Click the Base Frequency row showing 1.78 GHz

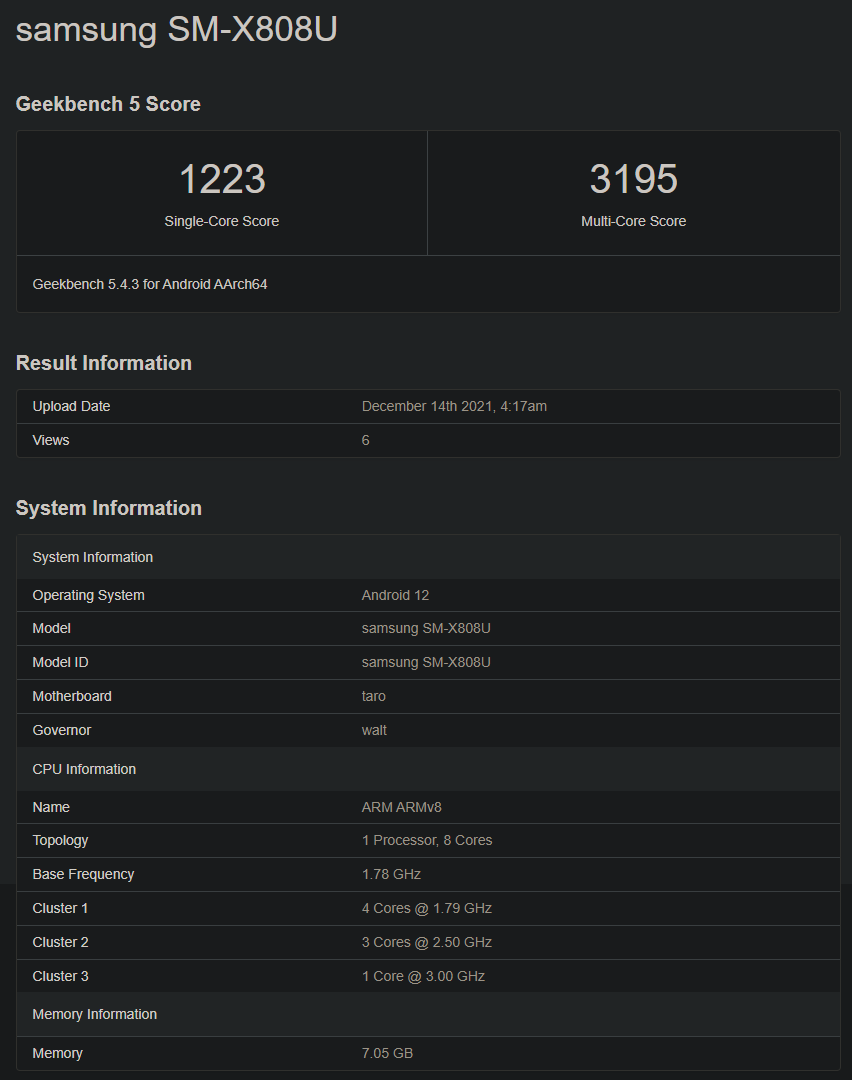[428, 874]
